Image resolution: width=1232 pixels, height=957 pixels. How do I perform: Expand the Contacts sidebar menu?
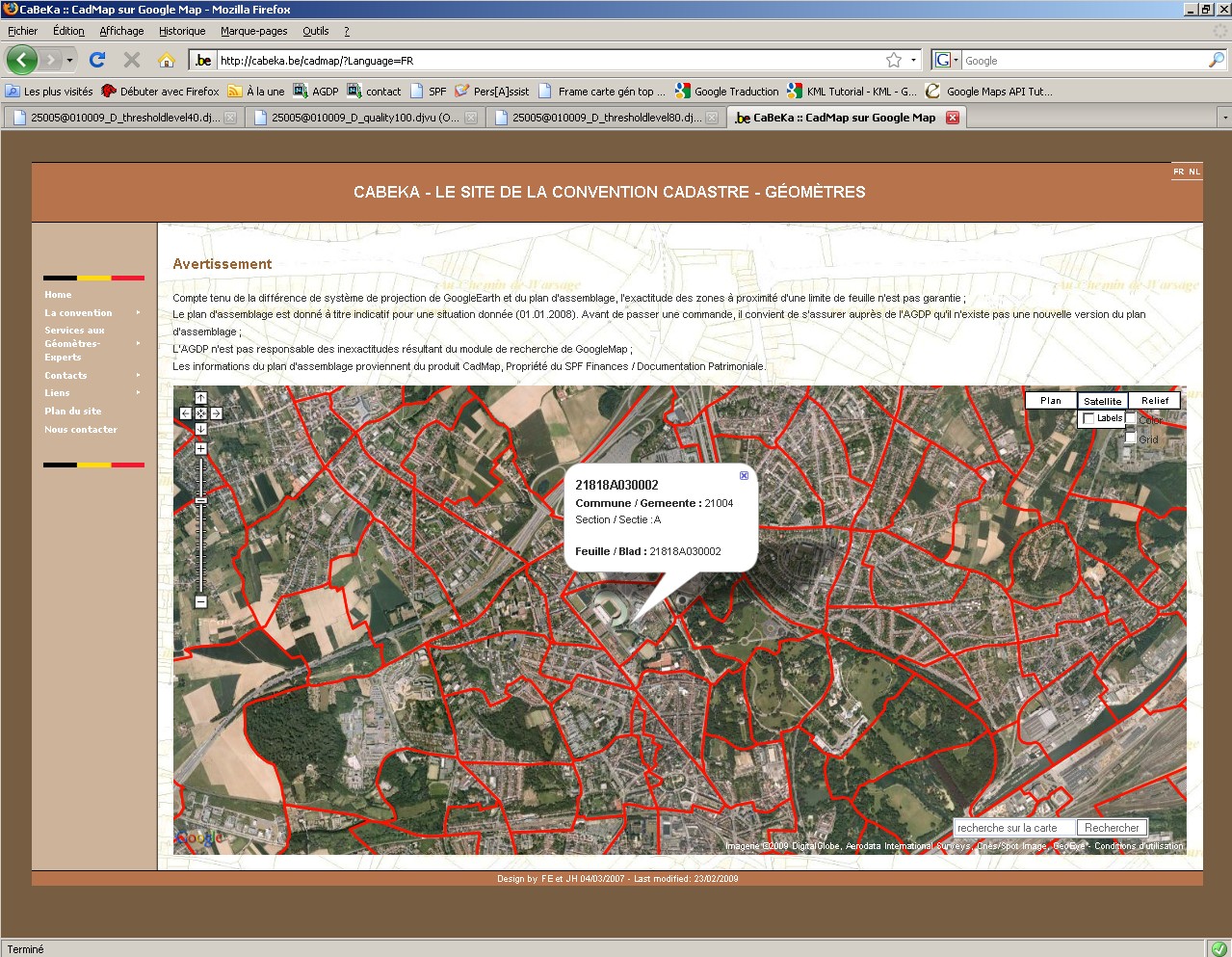(92, 376)
